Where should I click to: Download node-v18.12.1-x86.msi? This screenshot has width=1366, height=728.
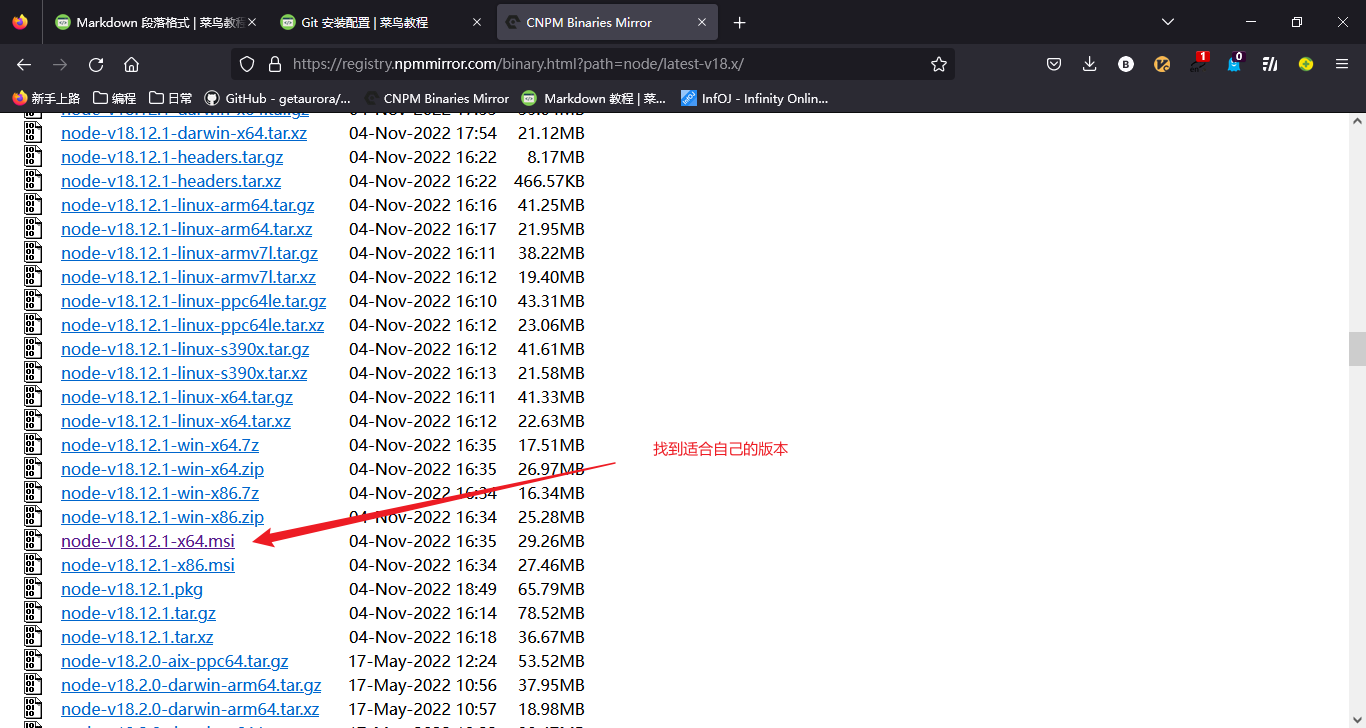(x=148, y=565)
